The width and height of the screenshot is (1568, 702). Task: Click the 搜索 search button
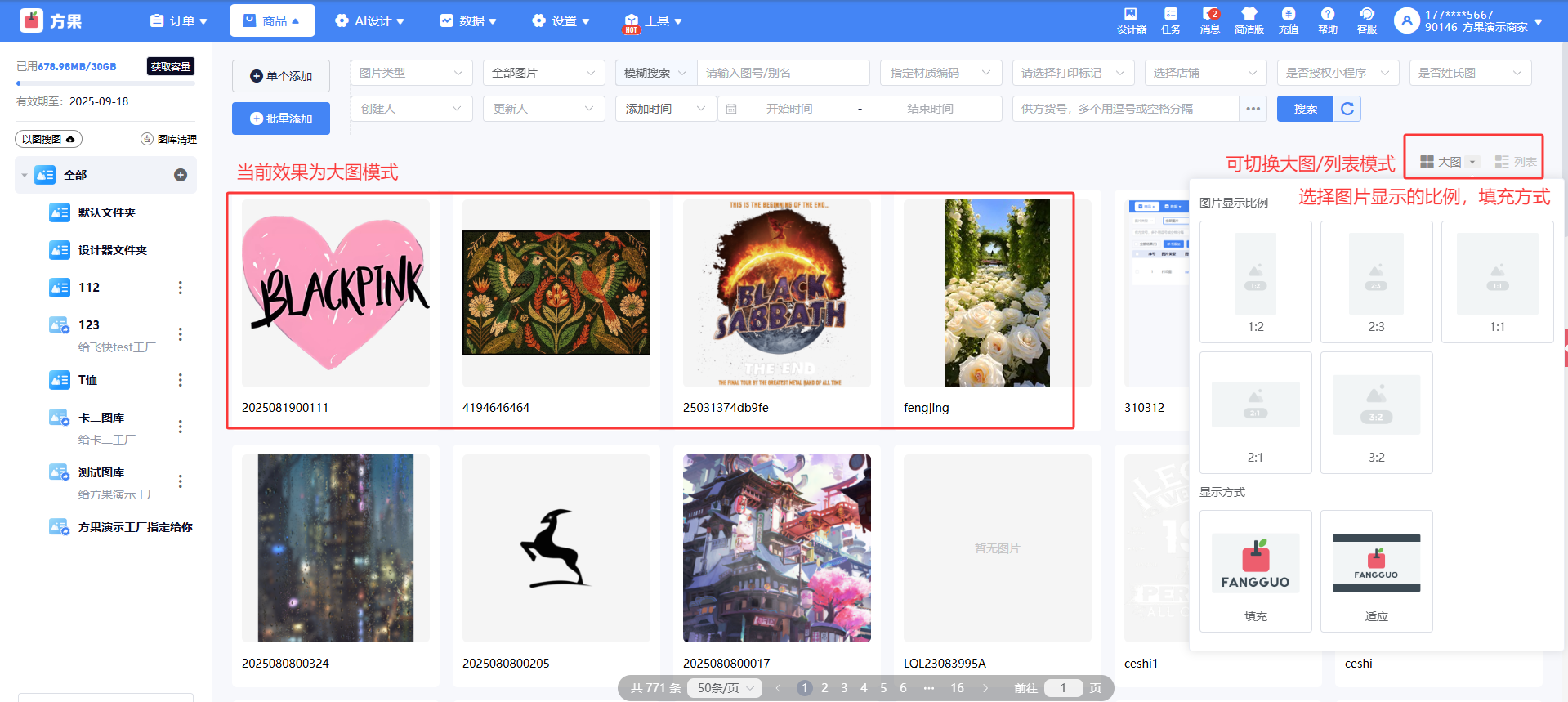pyautogui.click(x=1306, y=109)
